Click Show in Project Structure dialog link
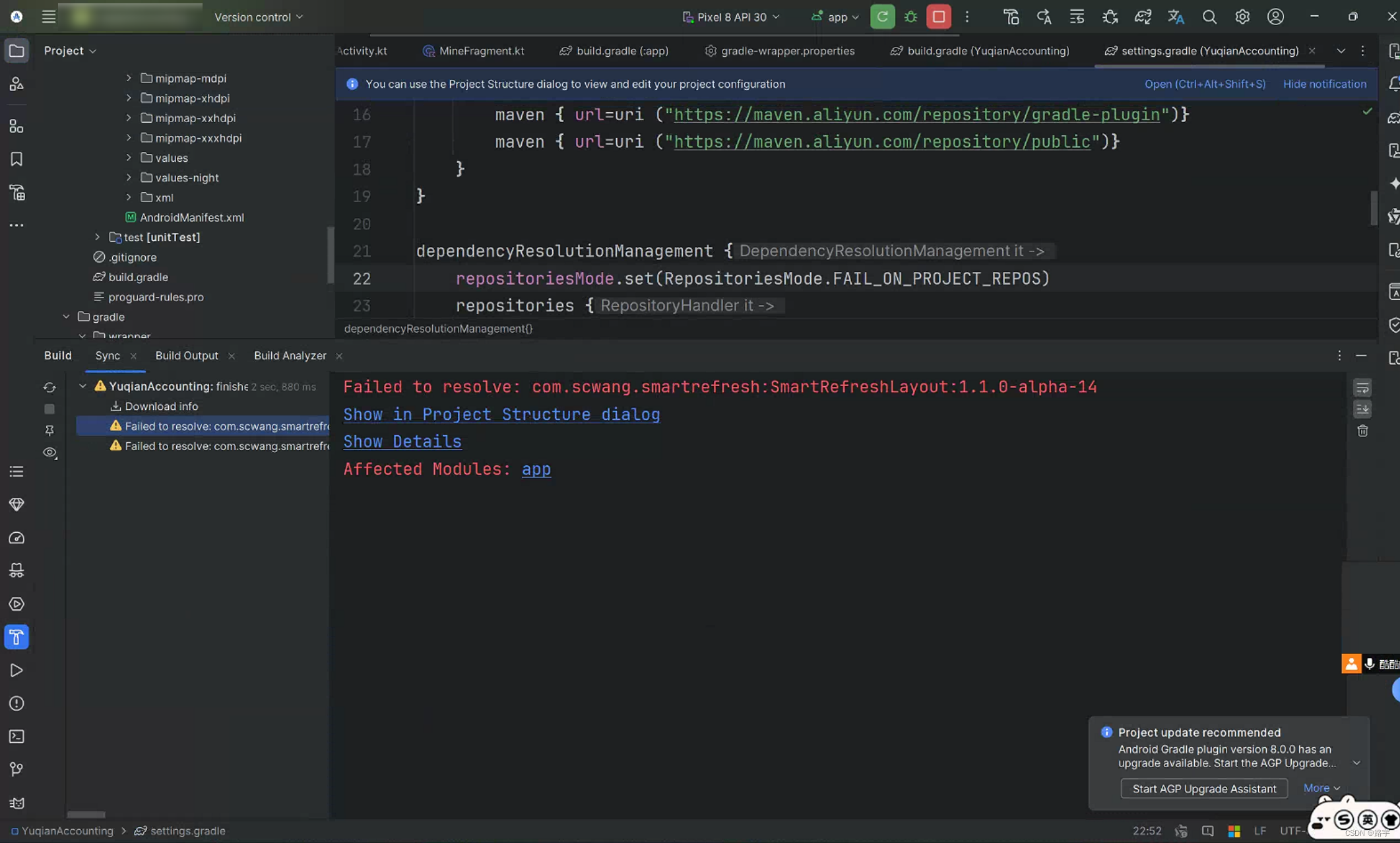The width and height of the screenshot is (1400, 843). click(x=502, y=414)
